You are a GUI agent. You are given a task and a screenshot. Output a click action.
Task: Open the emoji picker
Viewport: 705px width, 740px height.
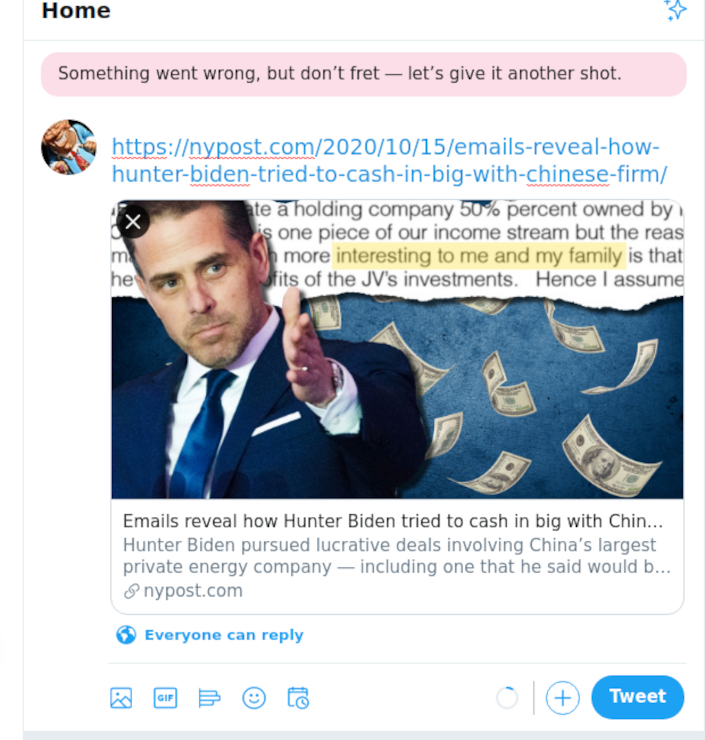[254, 698]
